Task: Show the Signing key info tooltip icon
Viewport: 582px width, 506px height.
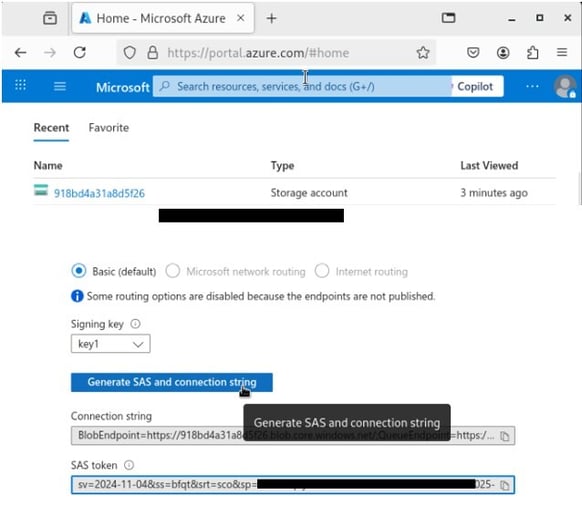Action: pyautogui.click(x=135, y=324)
